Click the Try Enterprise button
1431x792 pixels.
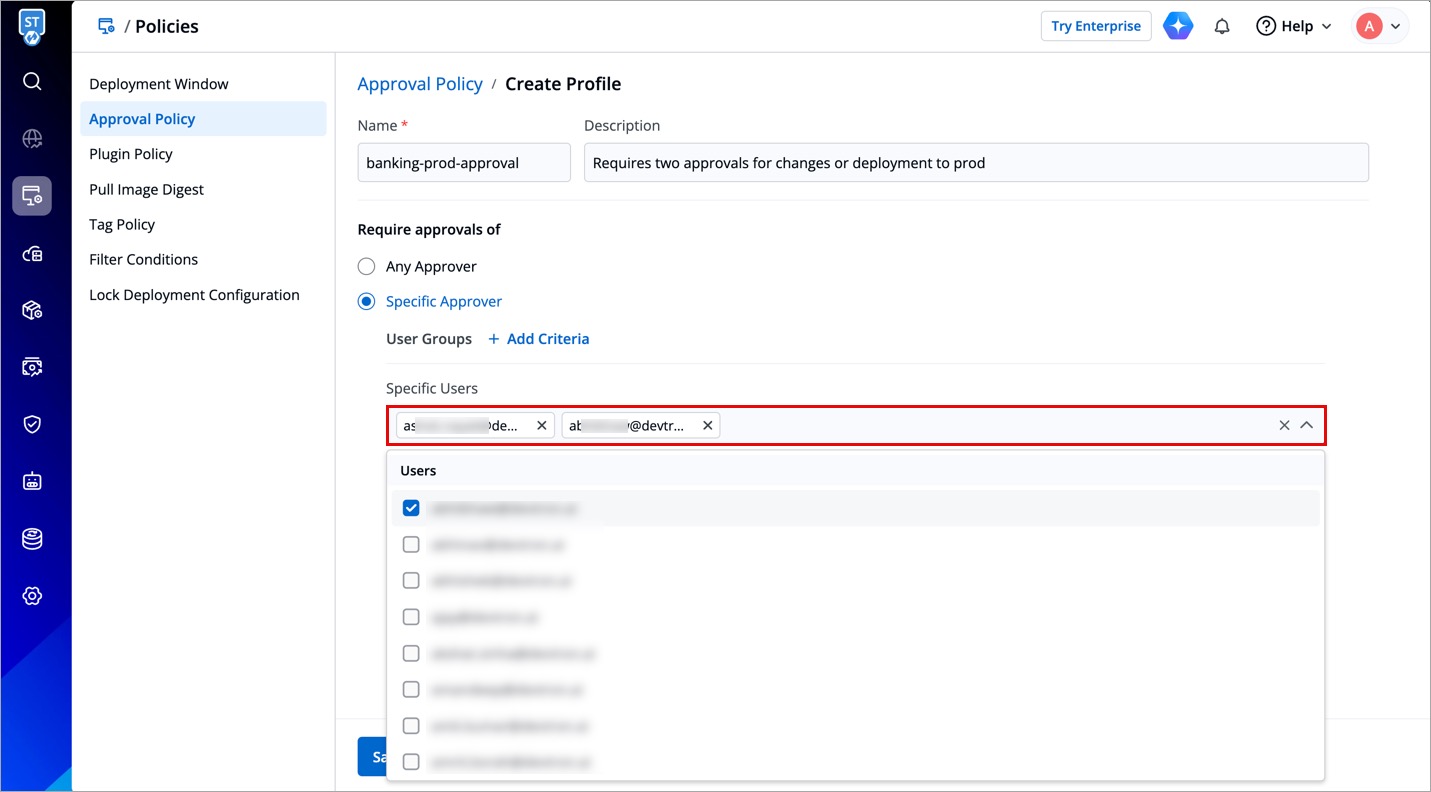pyautogui.click(x=1096, y=27)
